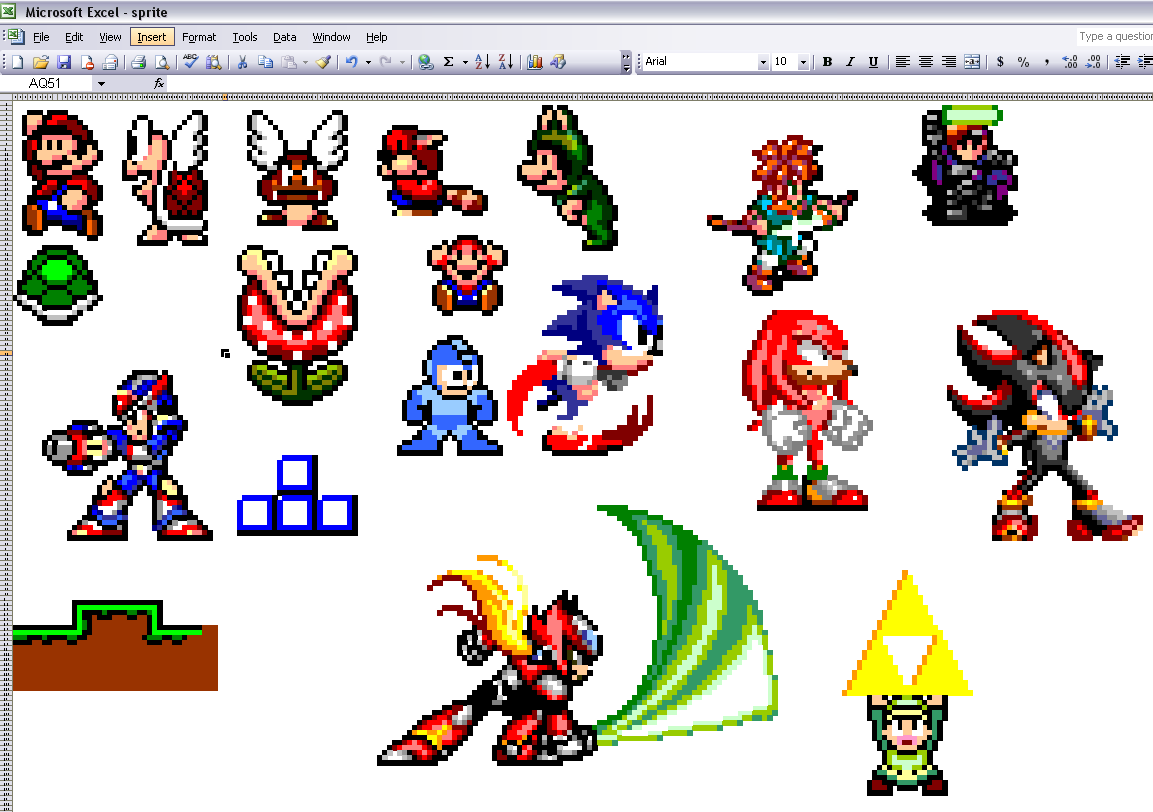Screen dimensions: 1153x812
Task: Expand the font size dropdown
Action: click(x=806, y=62)
